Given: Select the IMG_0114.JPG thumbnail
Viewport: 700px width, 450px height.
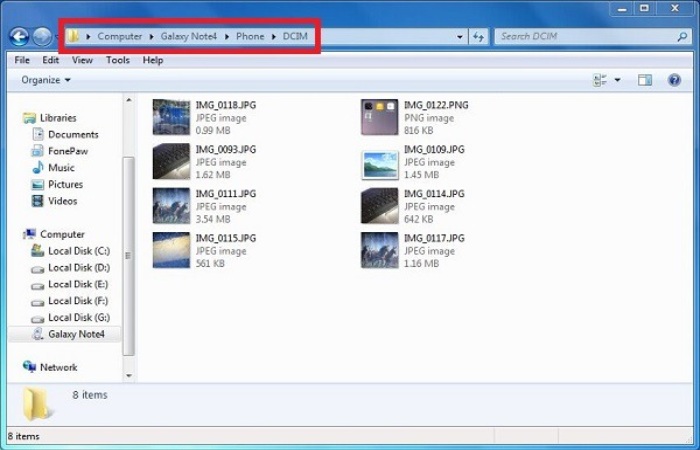Looking at the screenshot, I should (x=379, y=205).
